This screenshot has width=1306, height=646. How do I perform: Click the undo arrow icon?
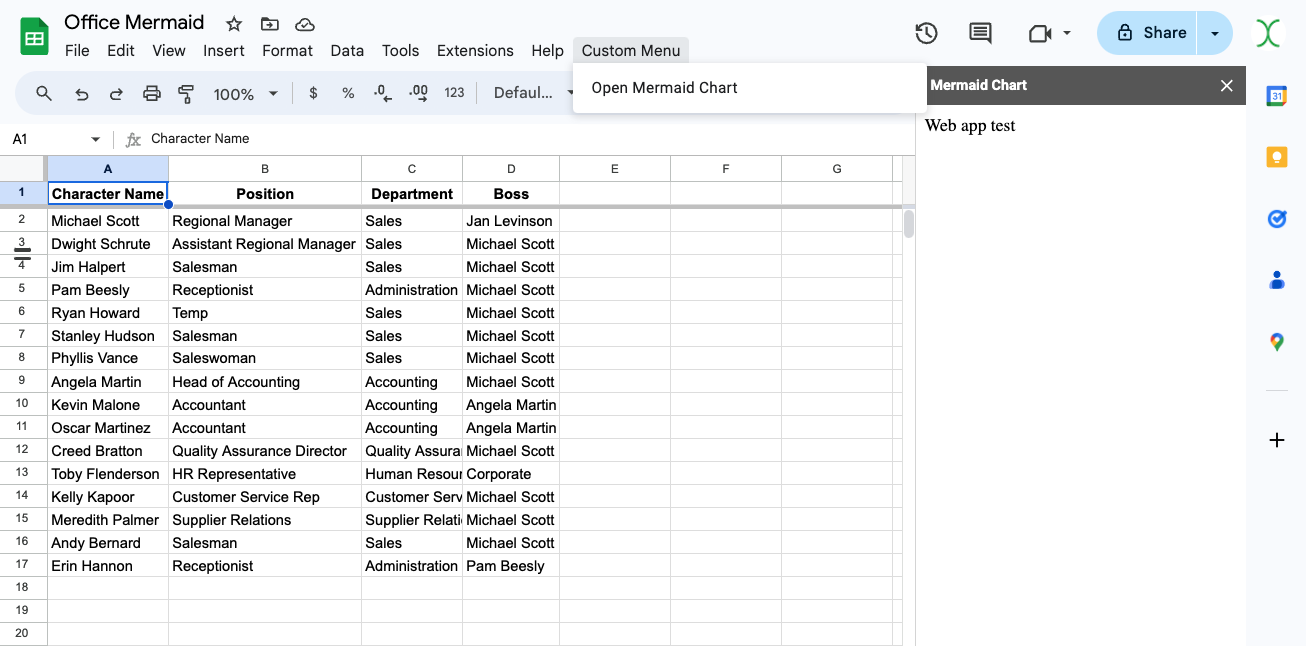tap(82, 93)
